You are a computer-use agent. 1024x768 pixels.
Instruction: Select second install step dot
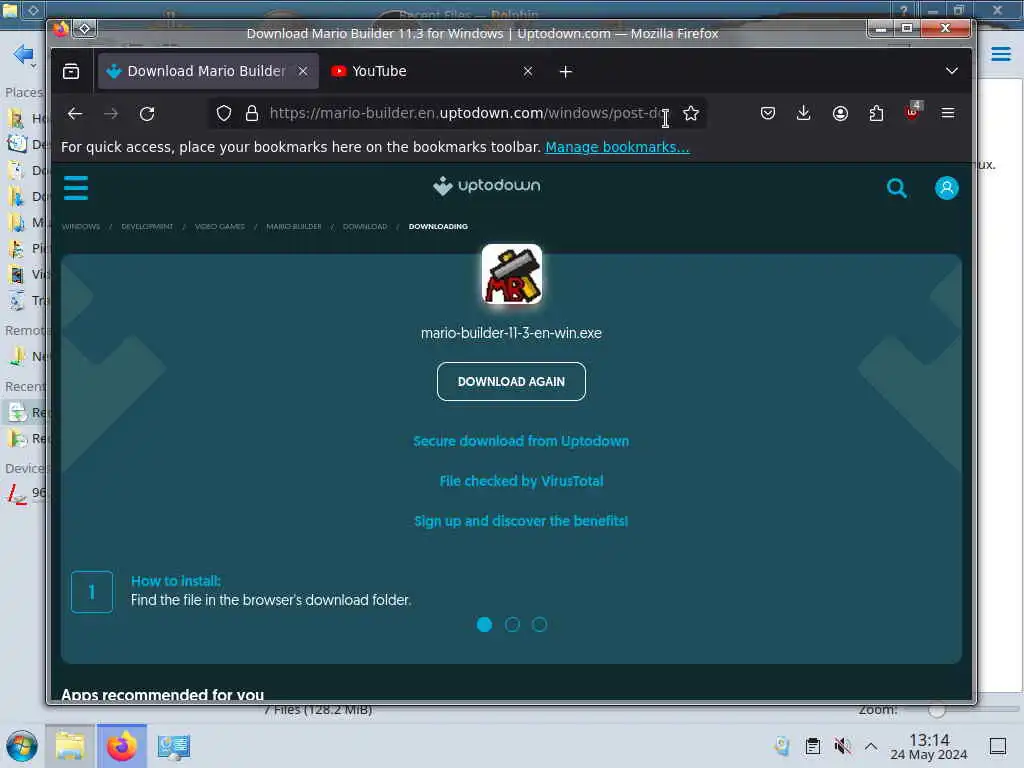pyautogui.click(x=512, y=625)
